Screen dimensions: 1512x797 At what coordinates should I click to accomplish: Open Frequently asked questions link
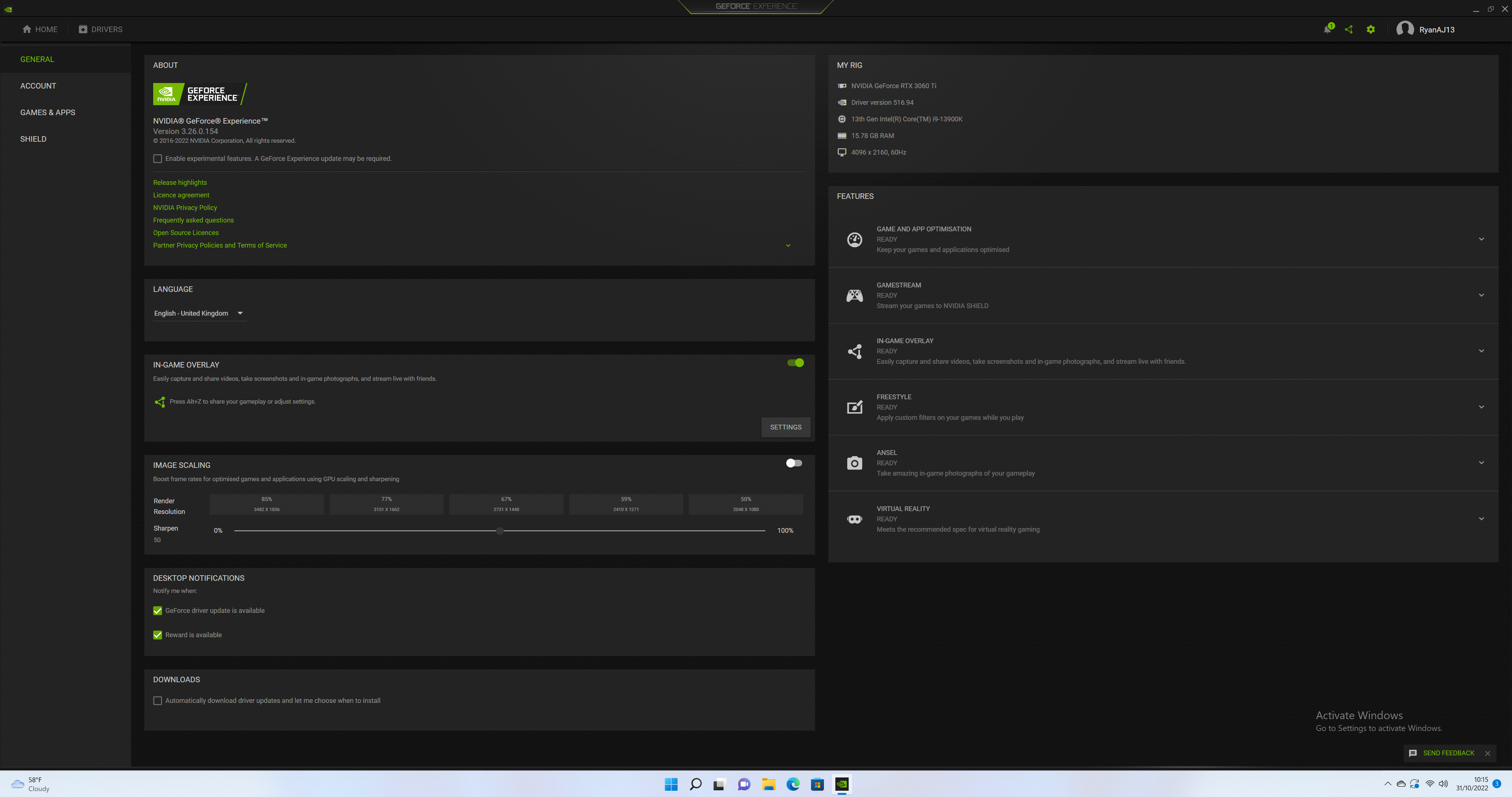tap(193, 220)
